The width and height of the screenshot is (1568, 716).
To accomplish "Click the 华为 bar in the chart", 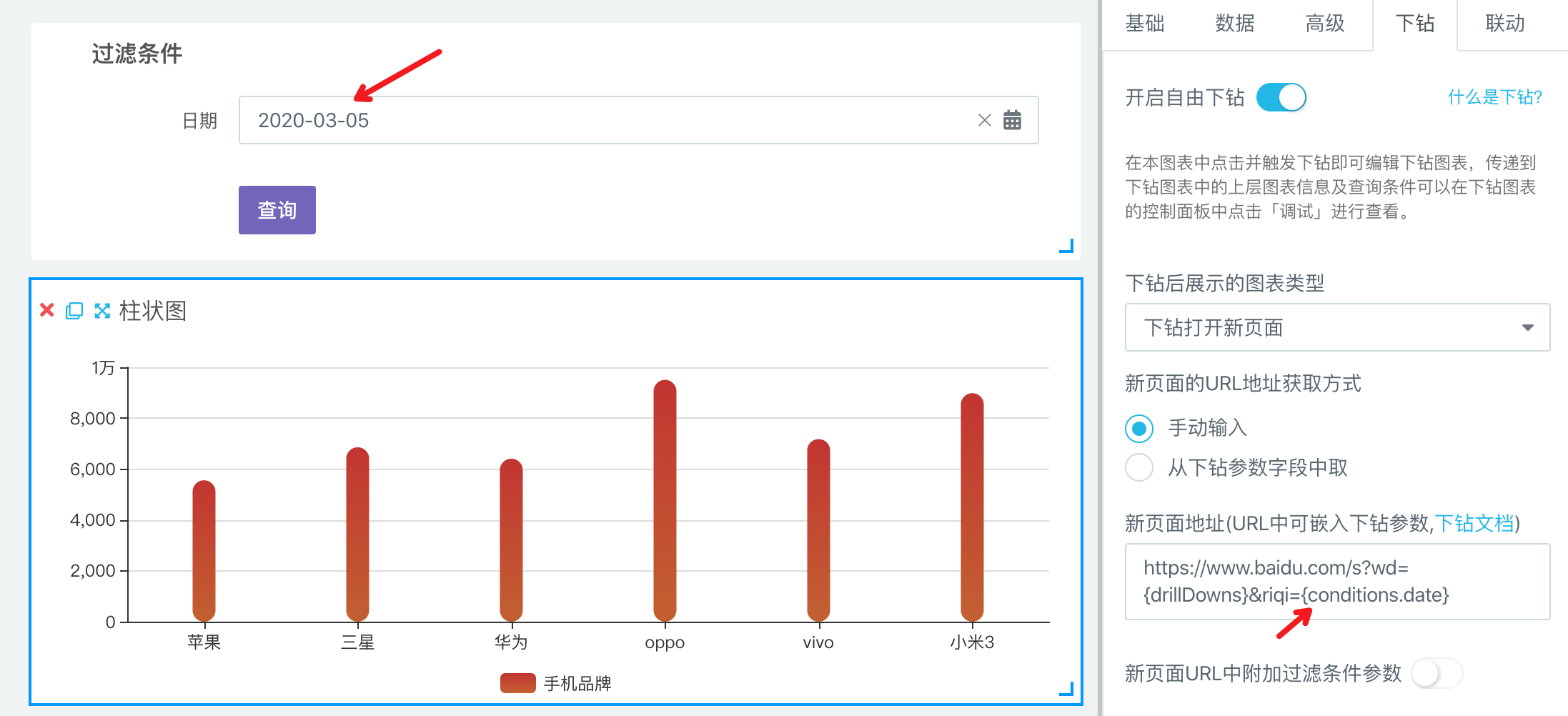I will pyautogui.click(x=511, y=540).
